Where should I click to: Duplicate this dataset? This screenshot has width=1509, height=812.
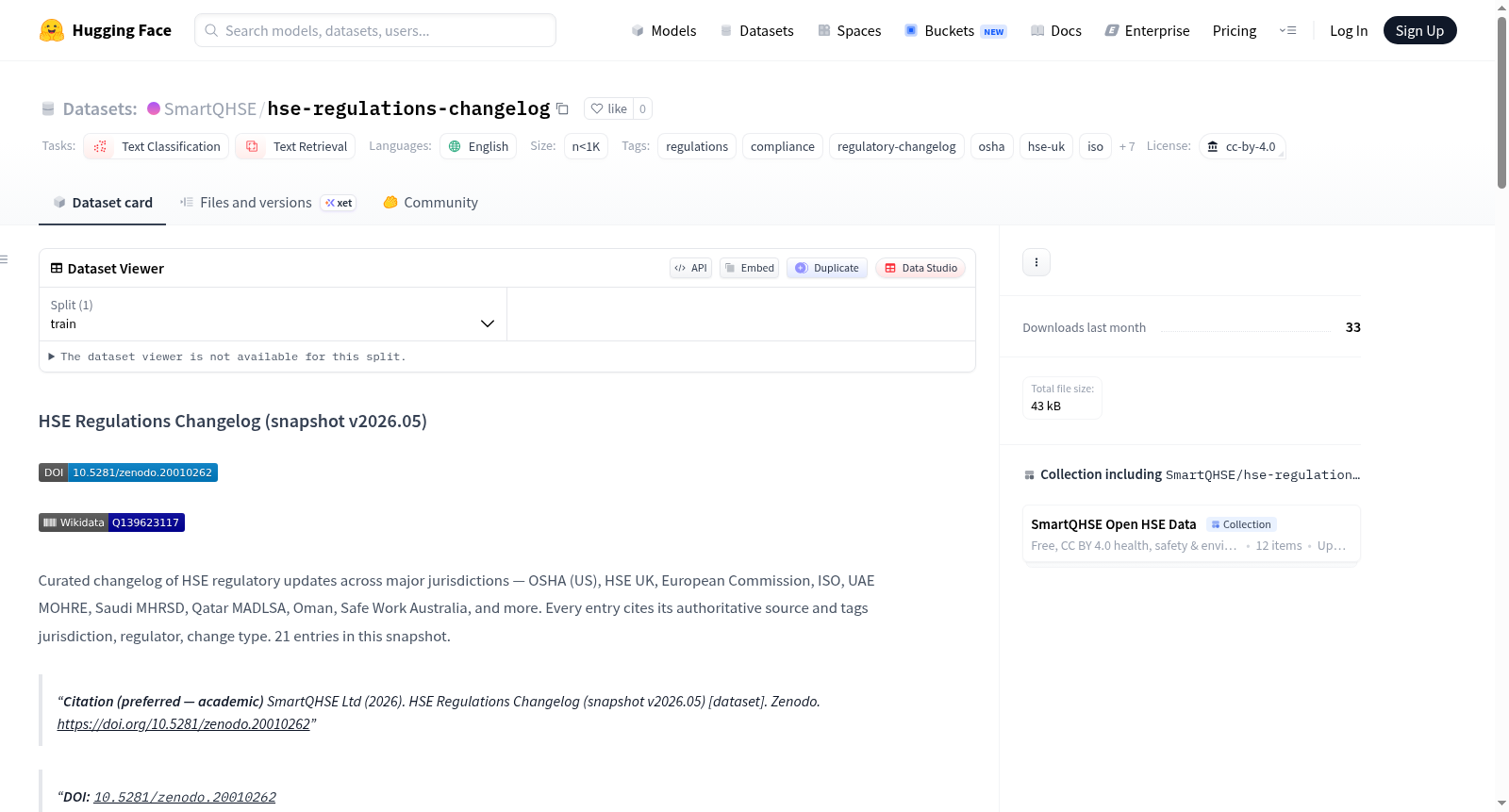coord(827,268)
